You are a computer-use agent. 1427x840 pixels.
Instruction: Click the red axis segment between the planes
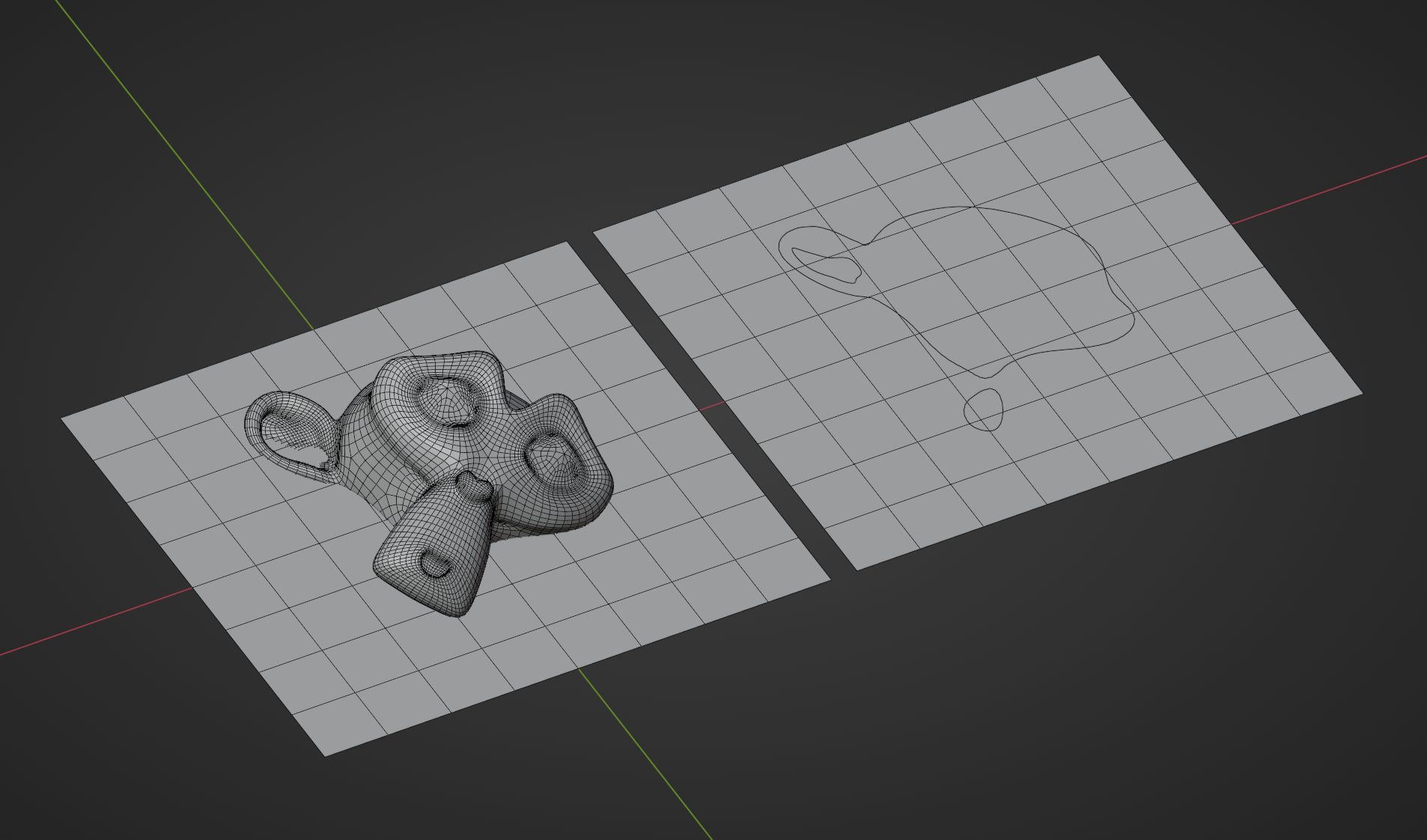713,407
